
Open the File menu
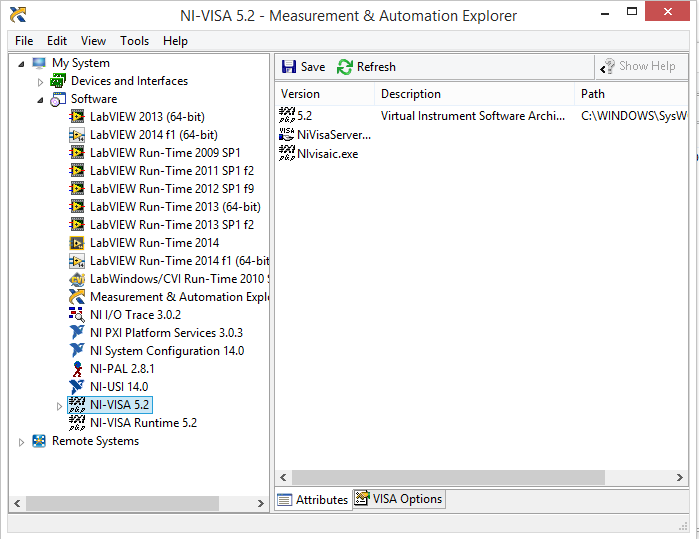pyautogui.click(x=24, y=41)
